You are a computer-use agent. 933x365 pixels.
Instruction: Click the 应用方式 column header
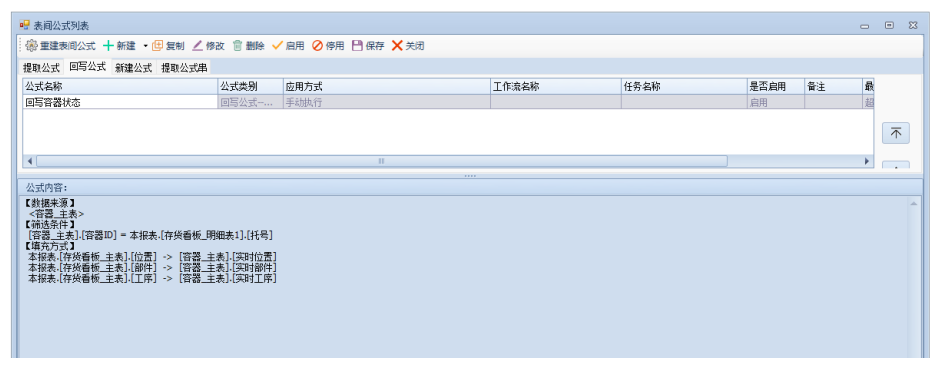point(387,87)
